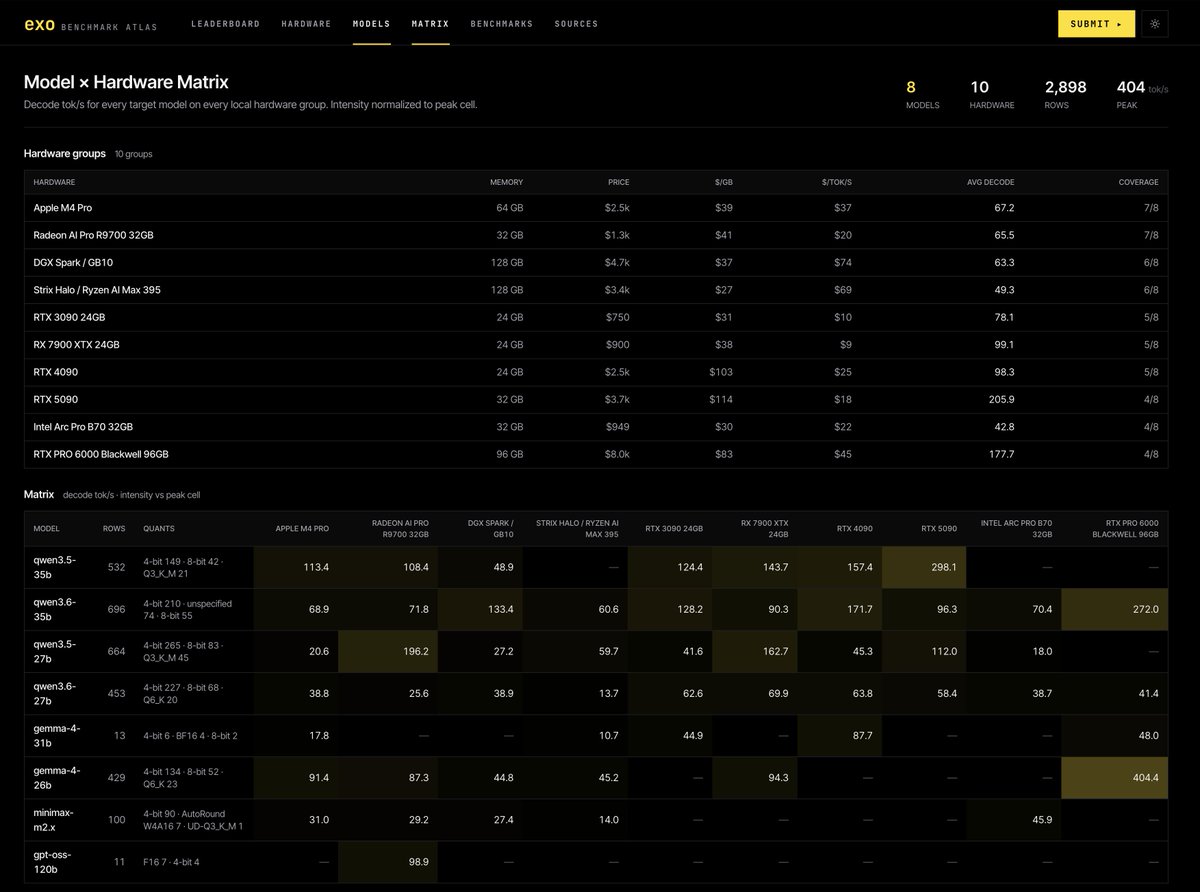Click the 171.7 cell under RTX 4090
The image size is (1200, 892).
(840, 609)
